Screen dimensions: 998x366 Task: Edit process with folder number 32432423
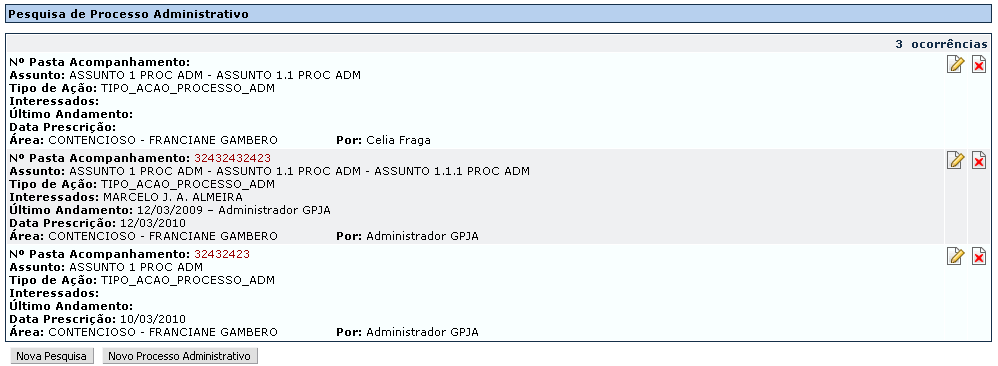[955, 256]
